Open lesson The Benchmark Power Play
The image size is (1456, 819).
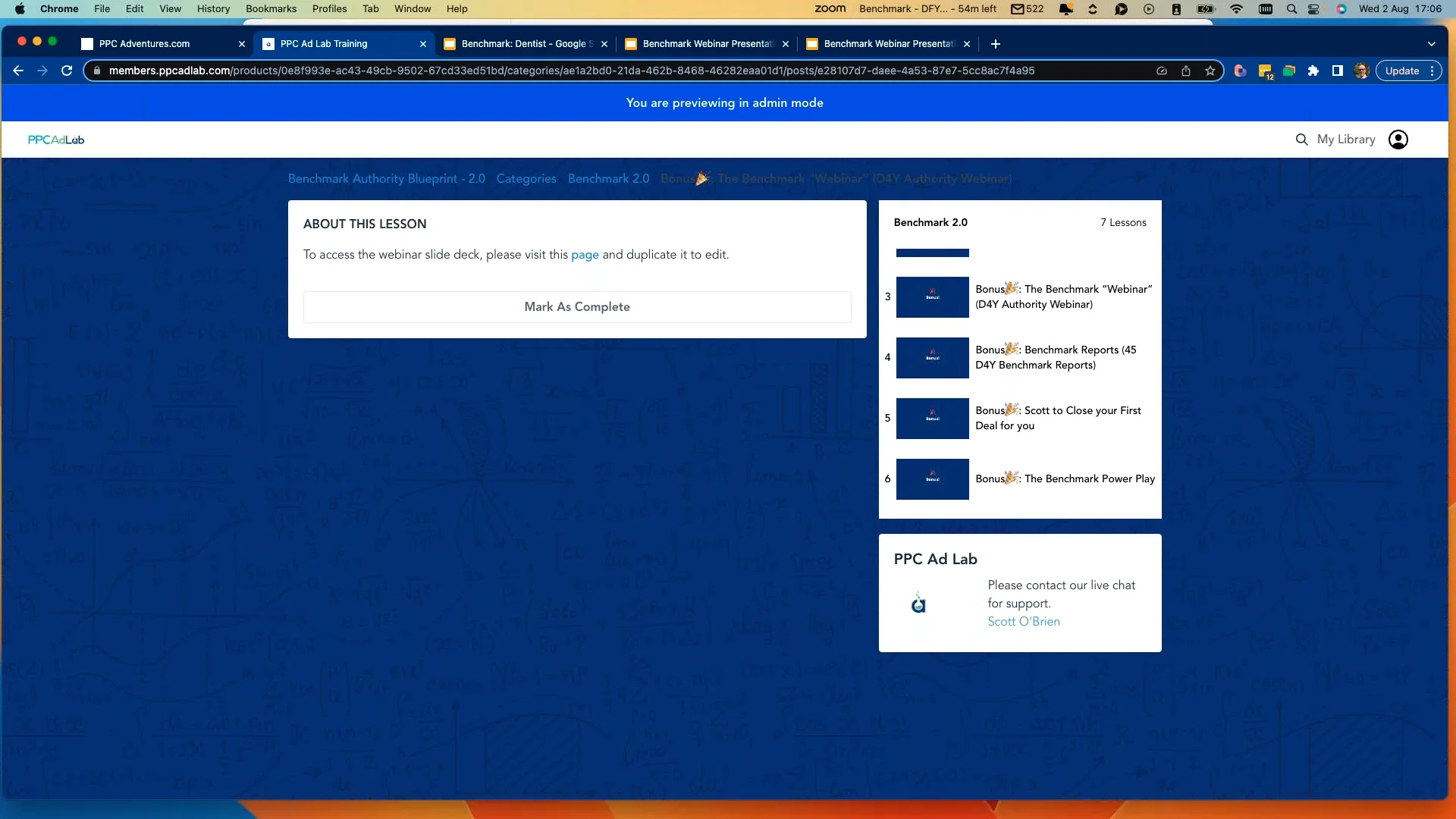point(1020,479)
